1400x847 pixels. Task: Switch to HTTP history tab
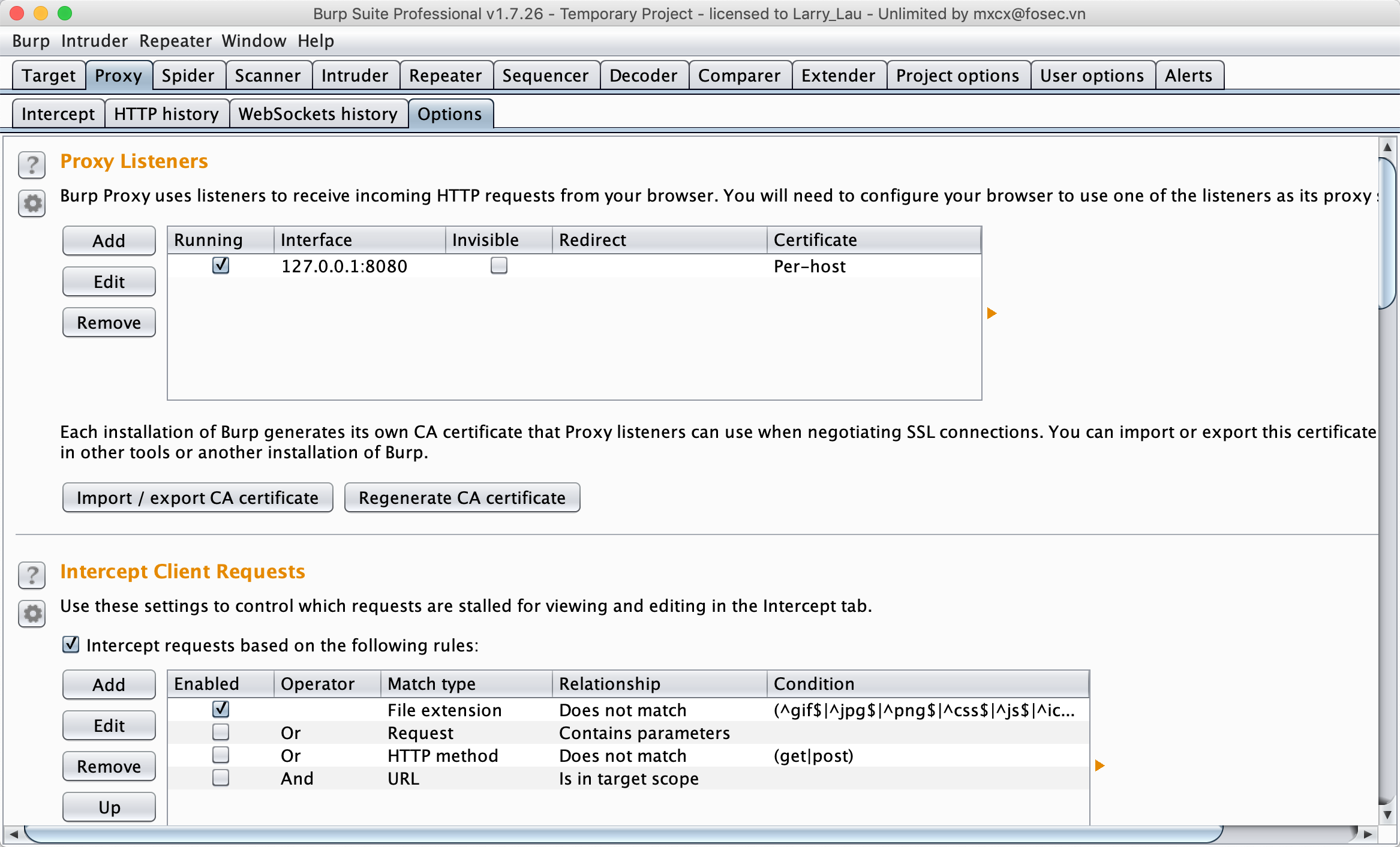[166, 114]
